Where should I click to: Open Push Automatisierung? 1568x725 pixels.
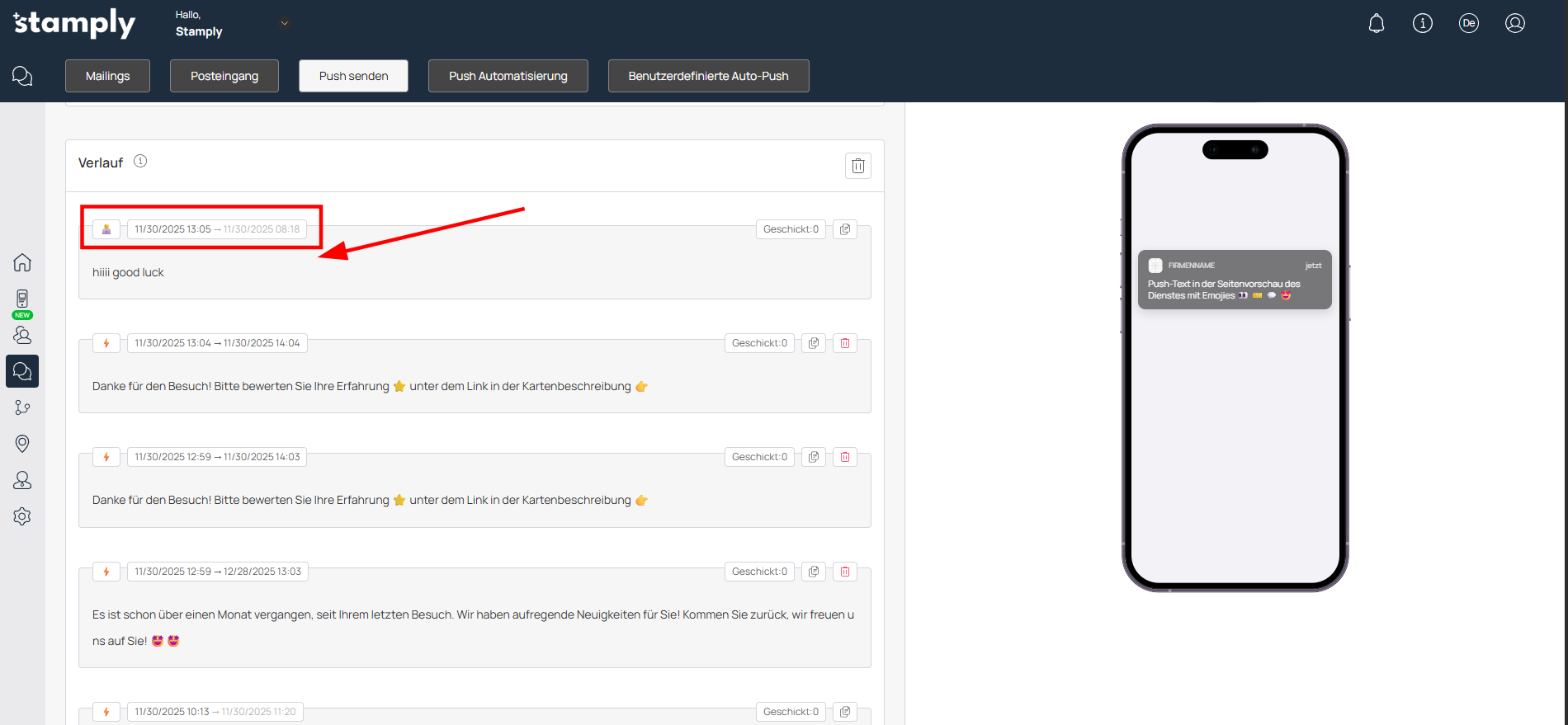508,76
